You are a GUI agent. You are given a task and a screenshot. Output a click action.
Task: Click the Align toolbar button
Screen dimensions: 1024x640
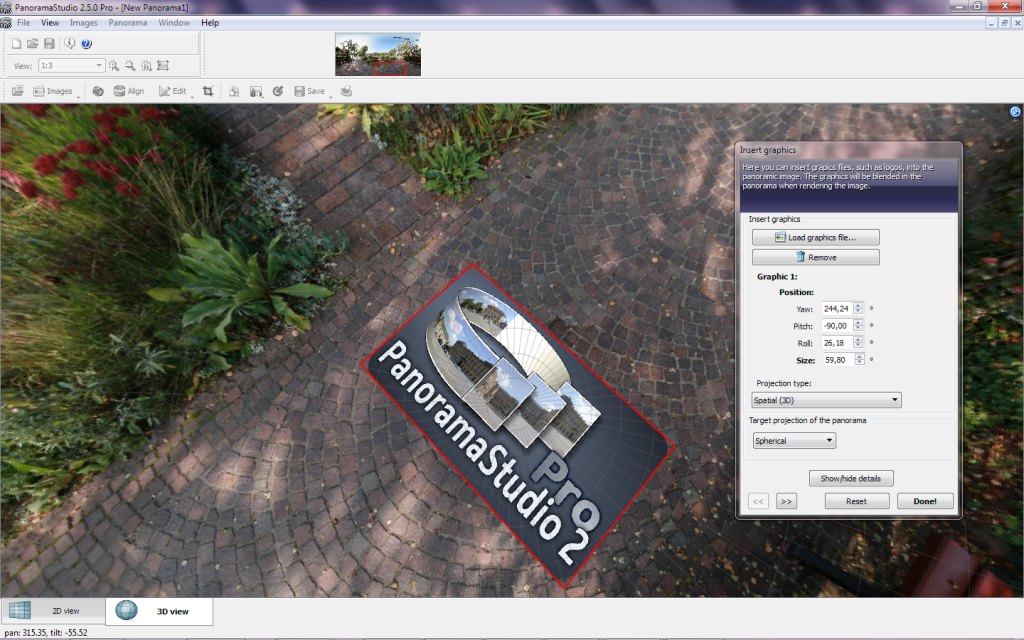129,91
